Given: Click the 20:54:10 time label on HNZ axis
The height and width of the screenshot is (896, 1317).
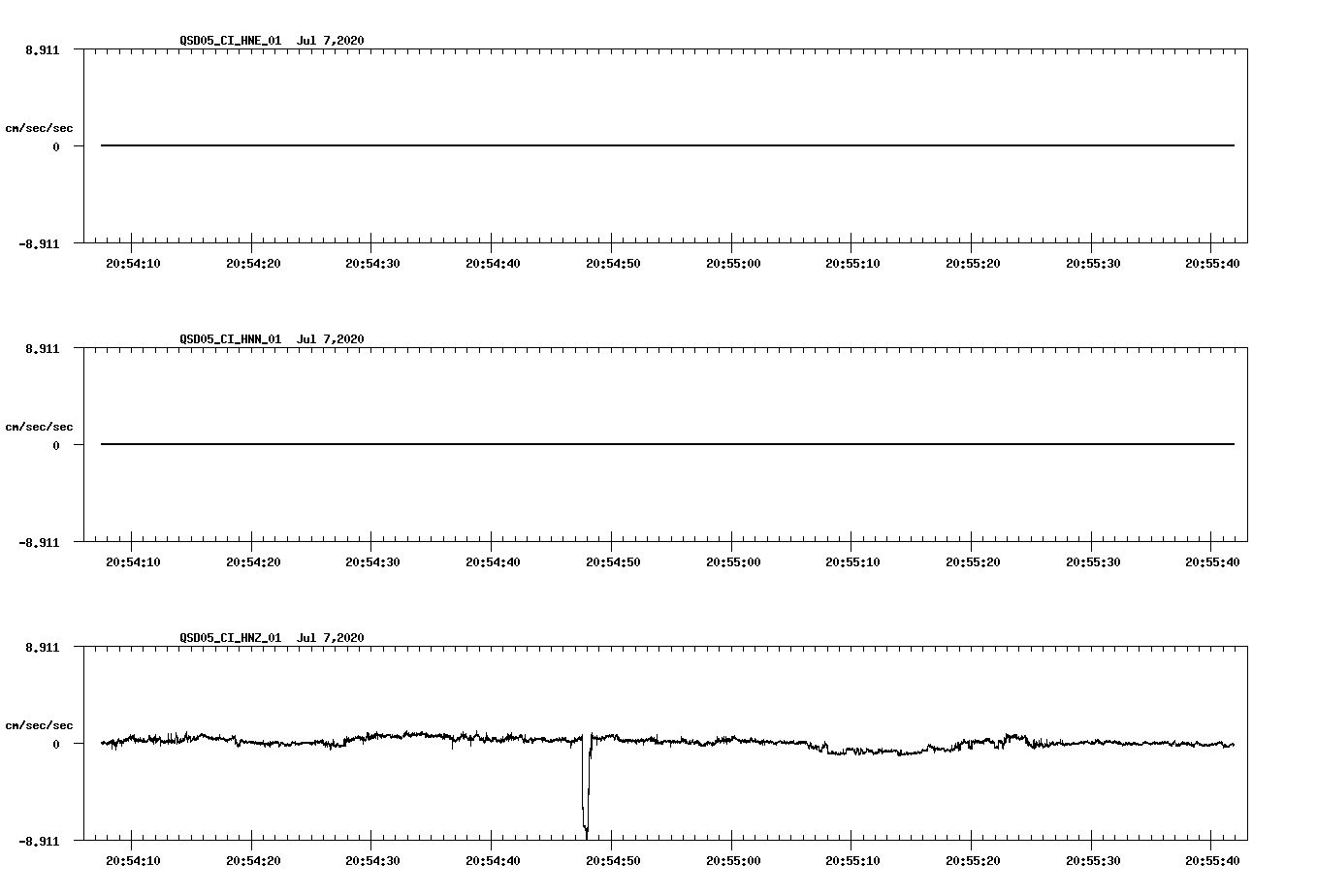Looking at the screenshot, I should click(133, 860).
